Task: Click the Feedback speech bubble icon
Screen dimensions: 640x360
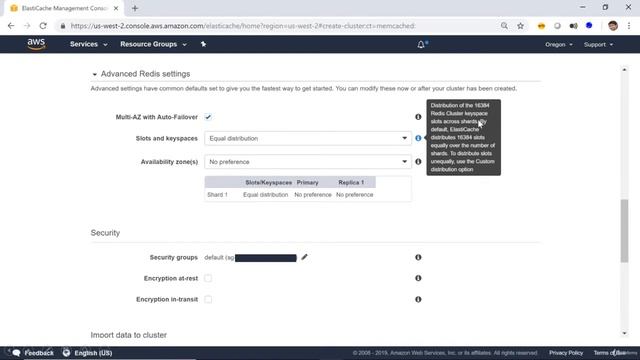Action: click(x=16, y=353)
